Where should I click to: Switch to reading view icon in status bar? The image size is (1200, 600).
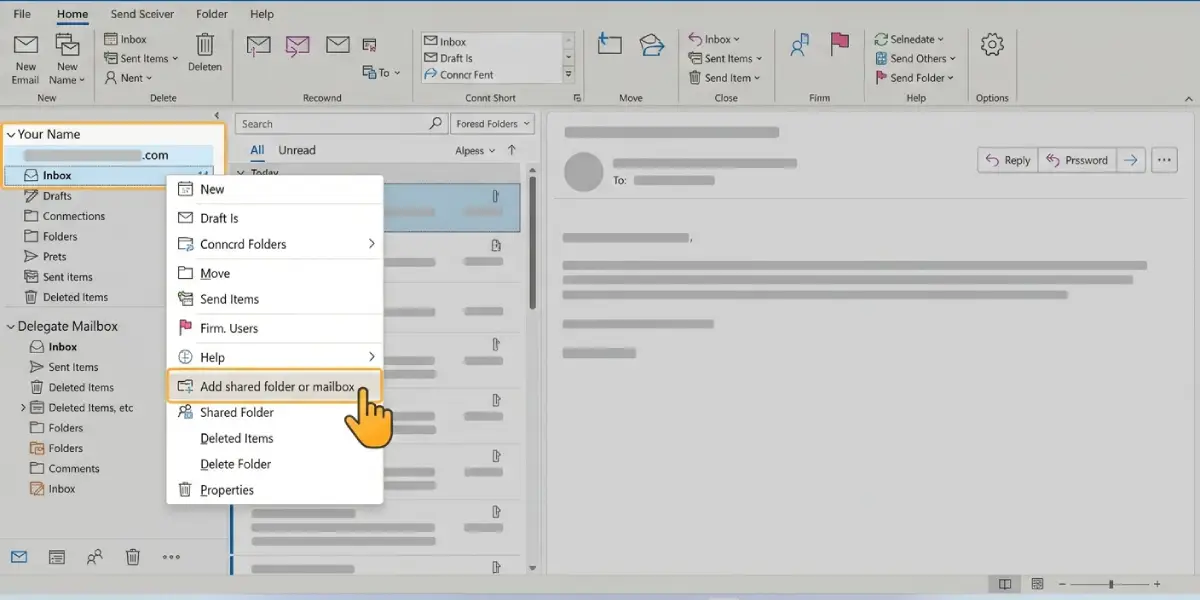1004,584
